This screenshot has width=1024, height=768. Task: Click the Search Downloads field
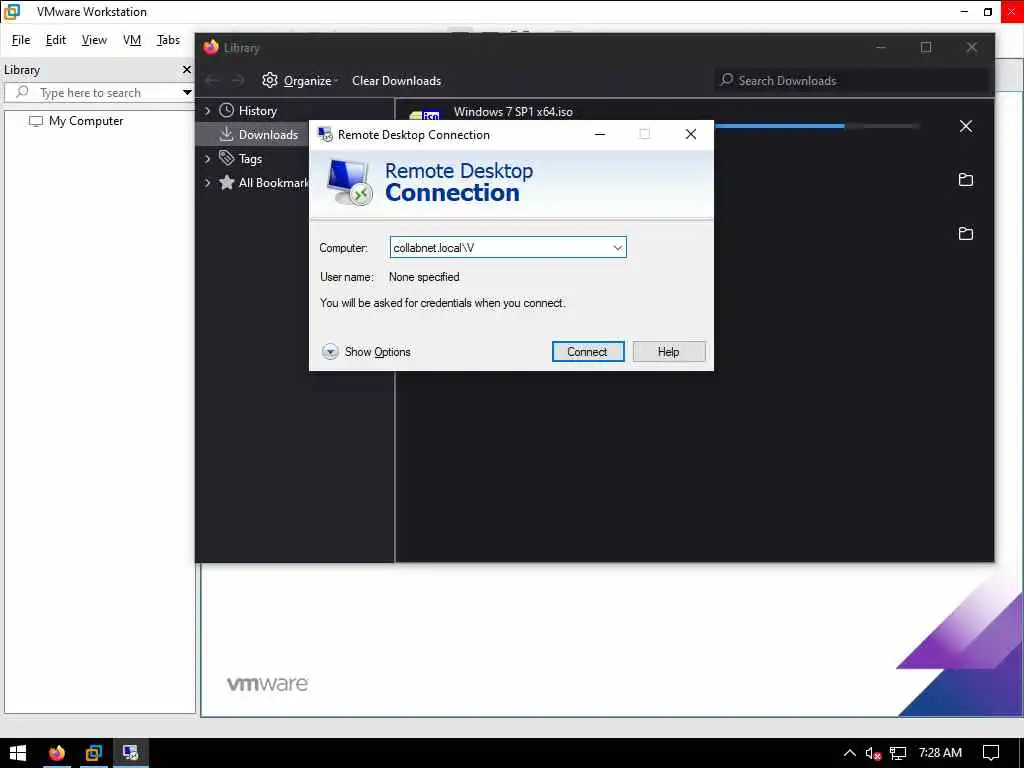point(851,80)
